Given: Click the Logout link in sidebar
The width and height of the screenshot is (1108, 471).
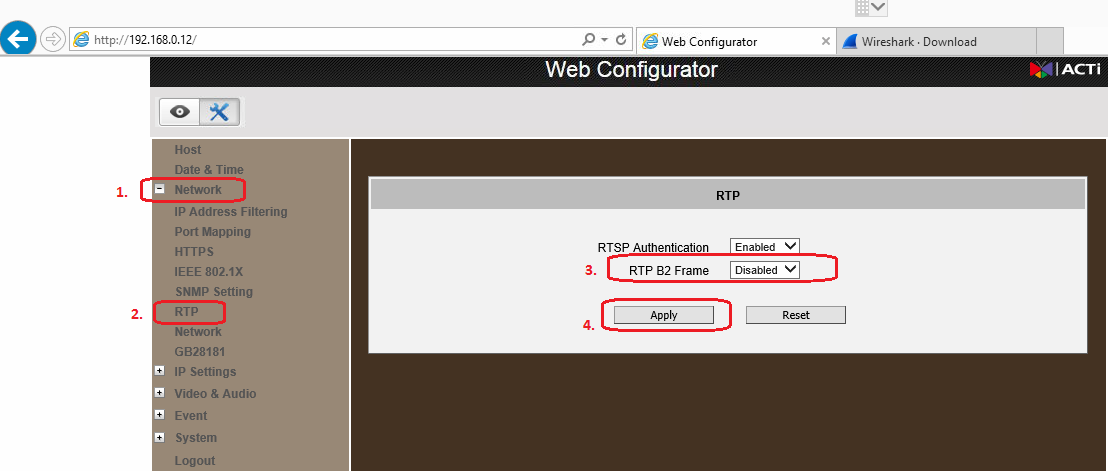Looking at the screenshot, I should coord(194,461).
